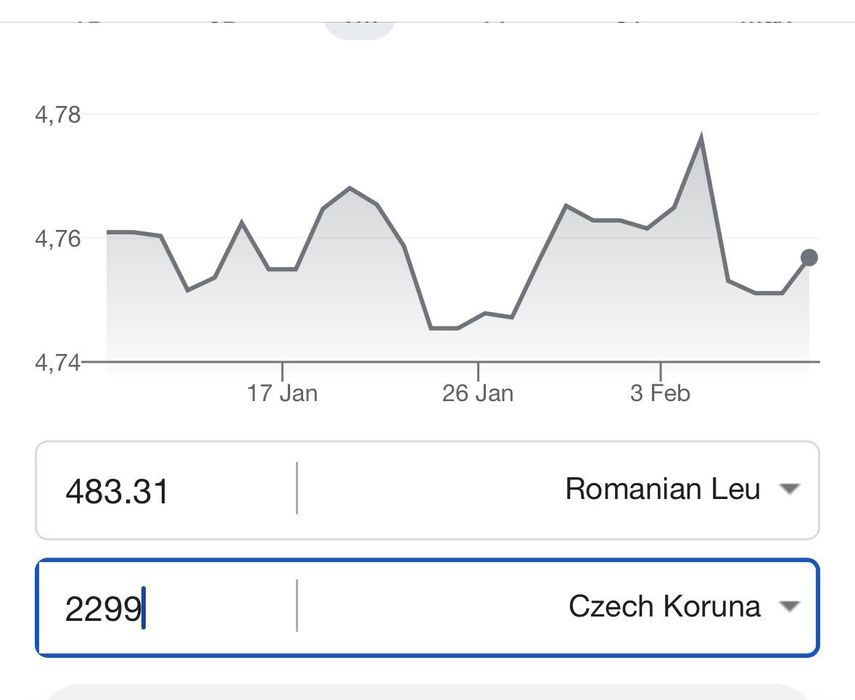The width and height of the screenshot is (855, 700).
Task: Open the Romanian Leu dropdown arrow
Action: tap(790, 490)
